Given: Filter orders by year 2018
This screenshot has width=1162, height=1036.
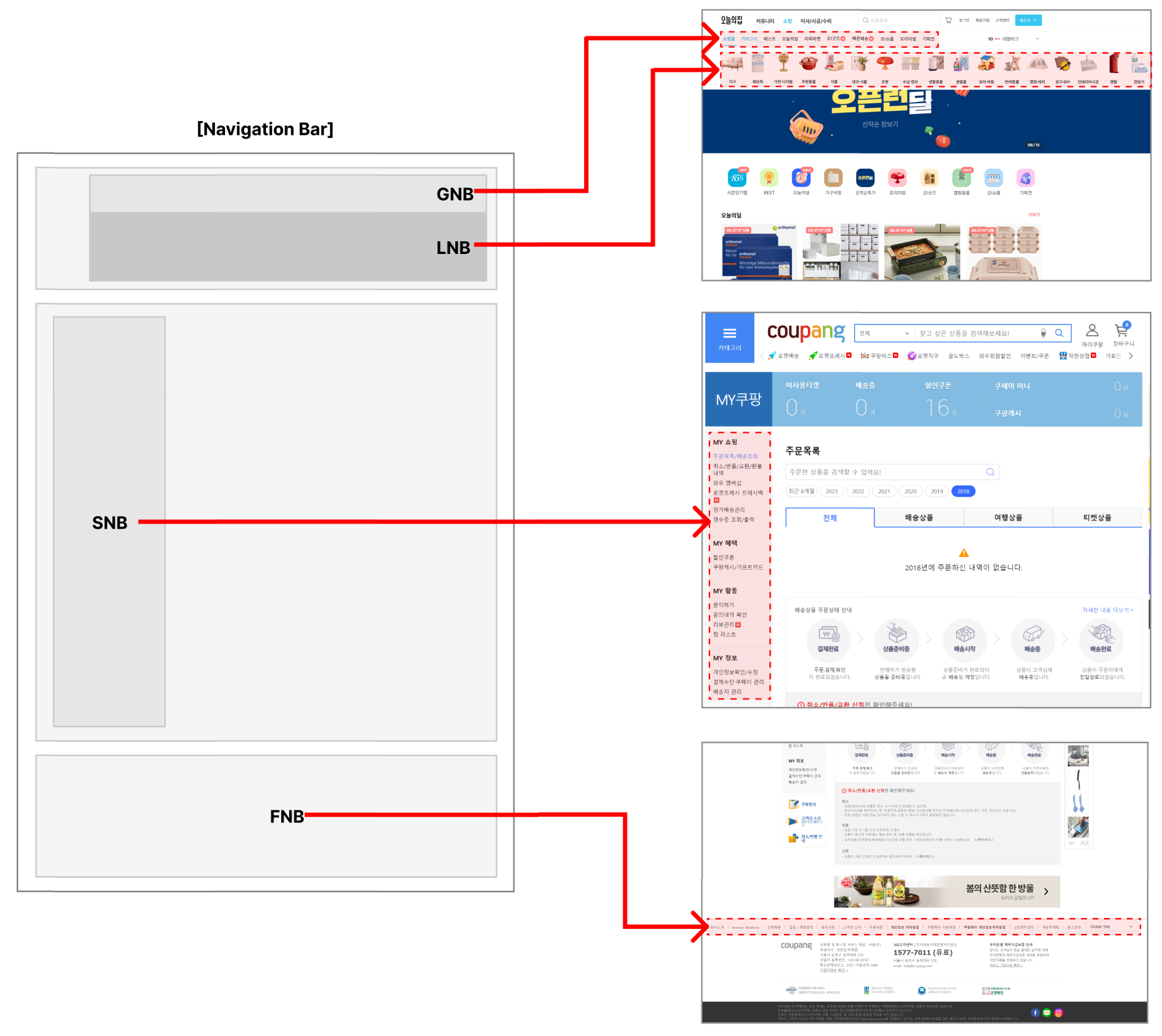Looking at the screenshot, I should pyautogui.click(x=963, y=491).
